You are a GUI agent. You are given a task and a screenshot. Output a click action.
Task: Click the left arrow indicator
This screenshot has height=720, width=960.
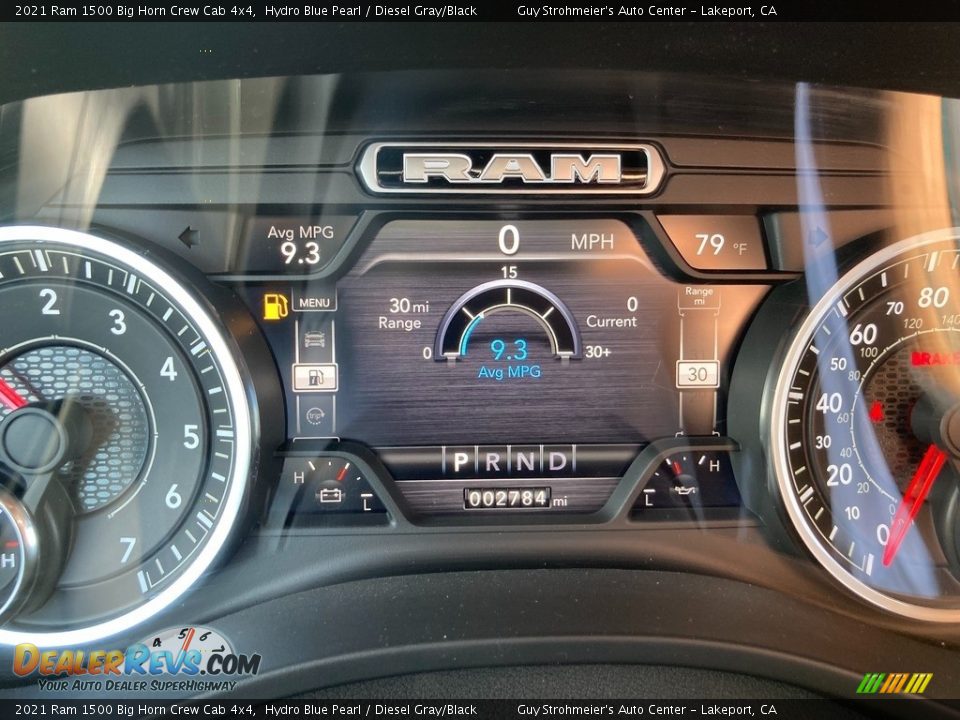[189, 237]
